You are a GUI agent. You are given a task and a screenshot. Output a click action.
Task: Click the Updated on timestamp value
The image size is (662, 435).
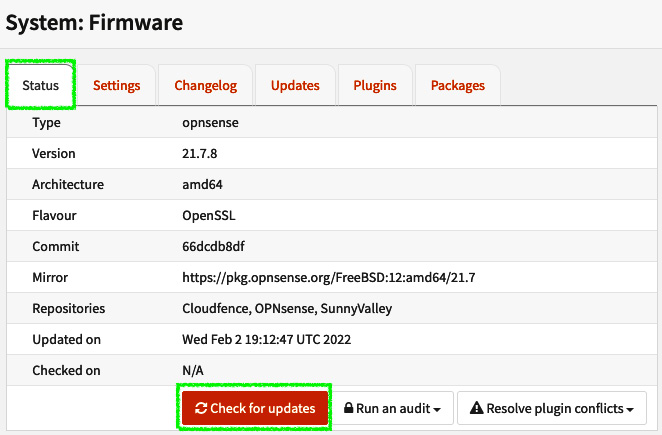266,340
